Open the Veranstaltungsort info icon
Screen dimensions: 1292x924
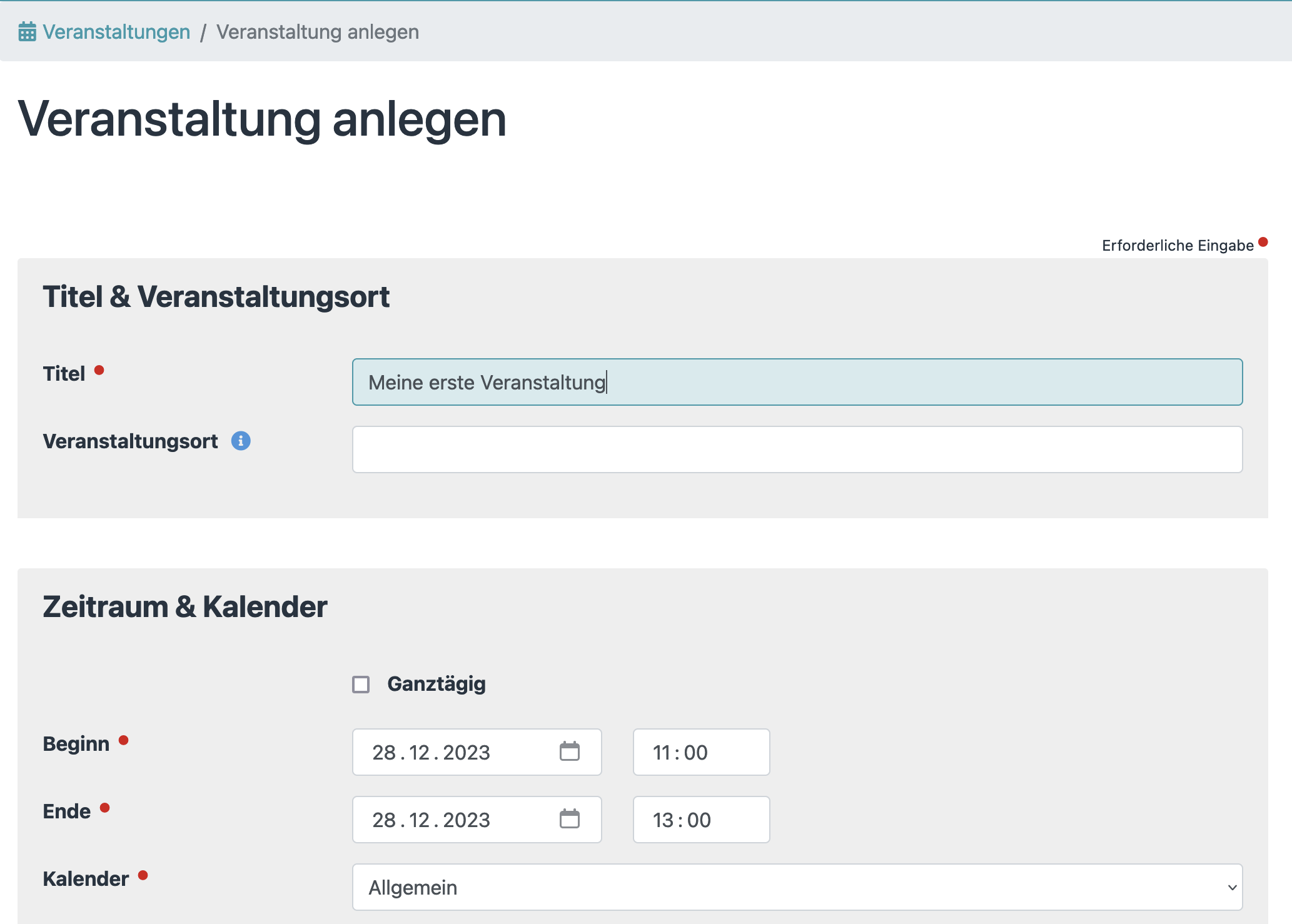pyautogui.click(x=241, y=441)
